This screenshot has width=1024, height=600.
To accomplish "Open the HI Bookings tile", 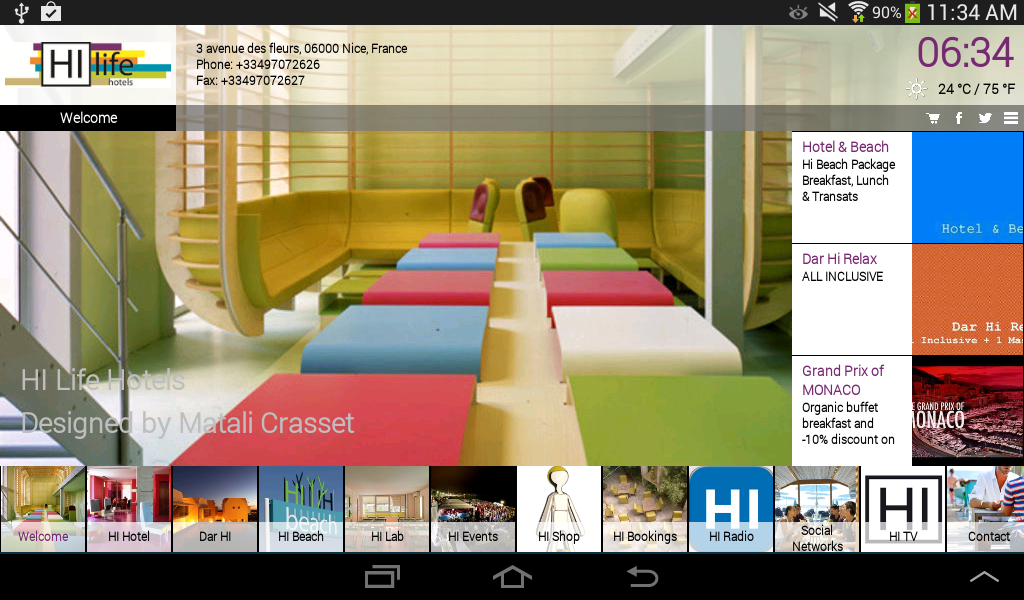I will 645,509.
